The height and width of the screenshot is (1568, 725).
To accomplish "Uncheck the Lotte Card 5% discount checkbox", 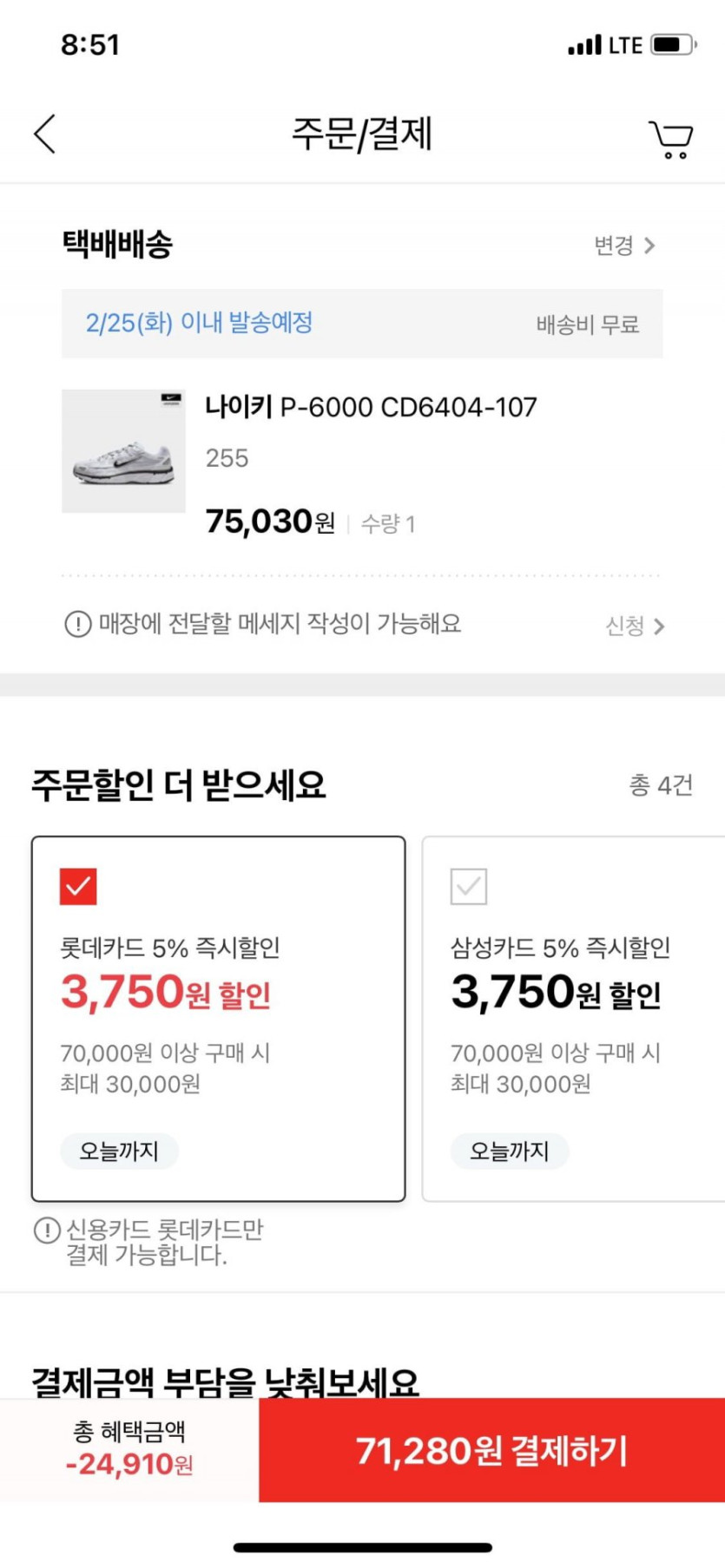I will click(x=78, y=887).
